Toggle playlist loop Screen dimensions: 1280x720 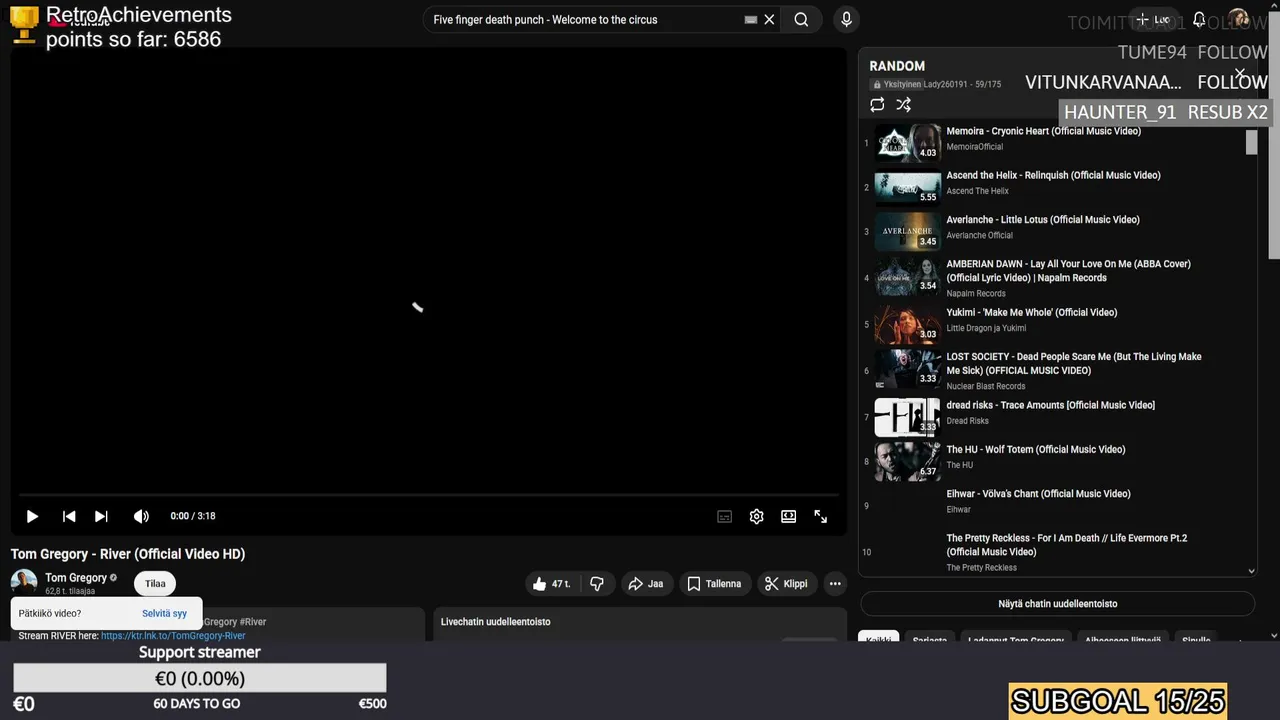coord(877,104)
